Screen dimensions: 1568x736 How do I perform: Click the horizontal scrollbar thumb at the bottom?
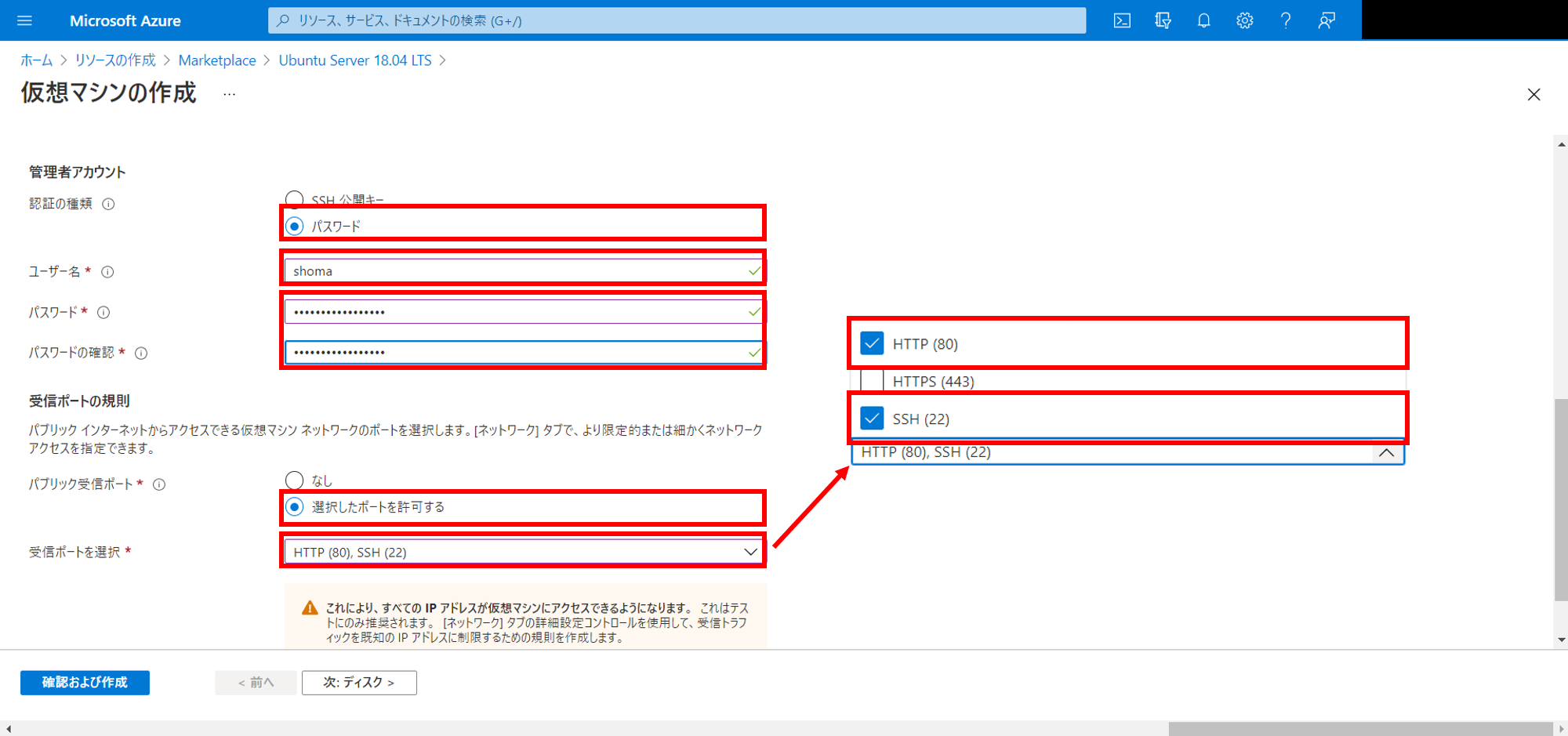tap(1360, 729)
